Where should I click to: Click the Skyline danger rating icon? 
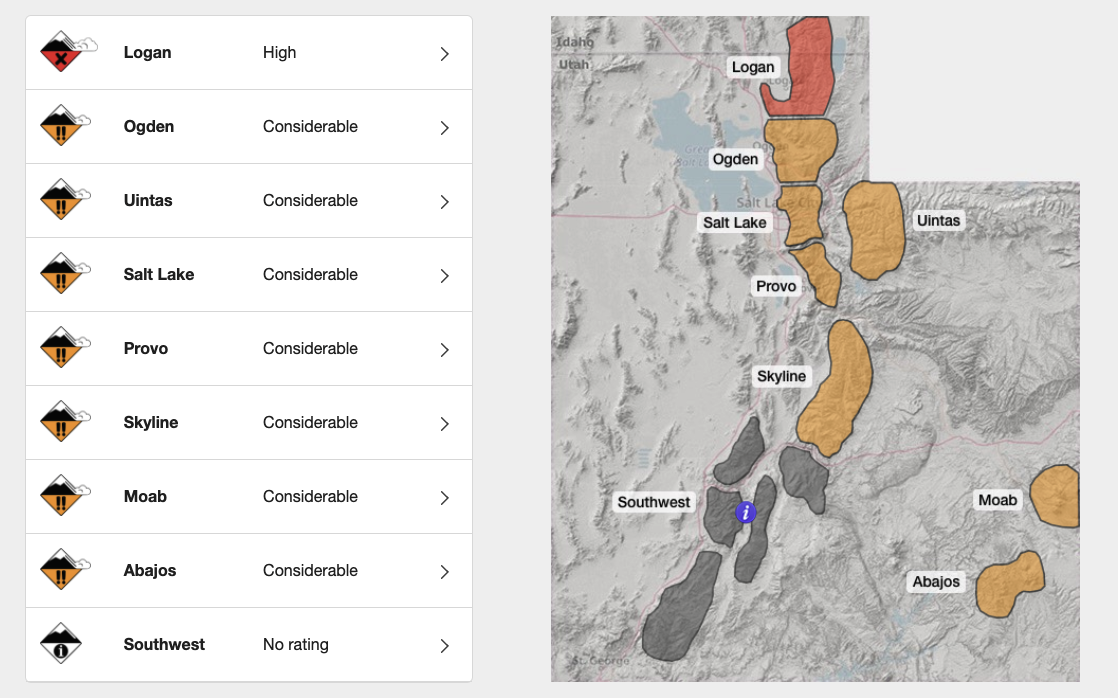click(x=63, y=423)
